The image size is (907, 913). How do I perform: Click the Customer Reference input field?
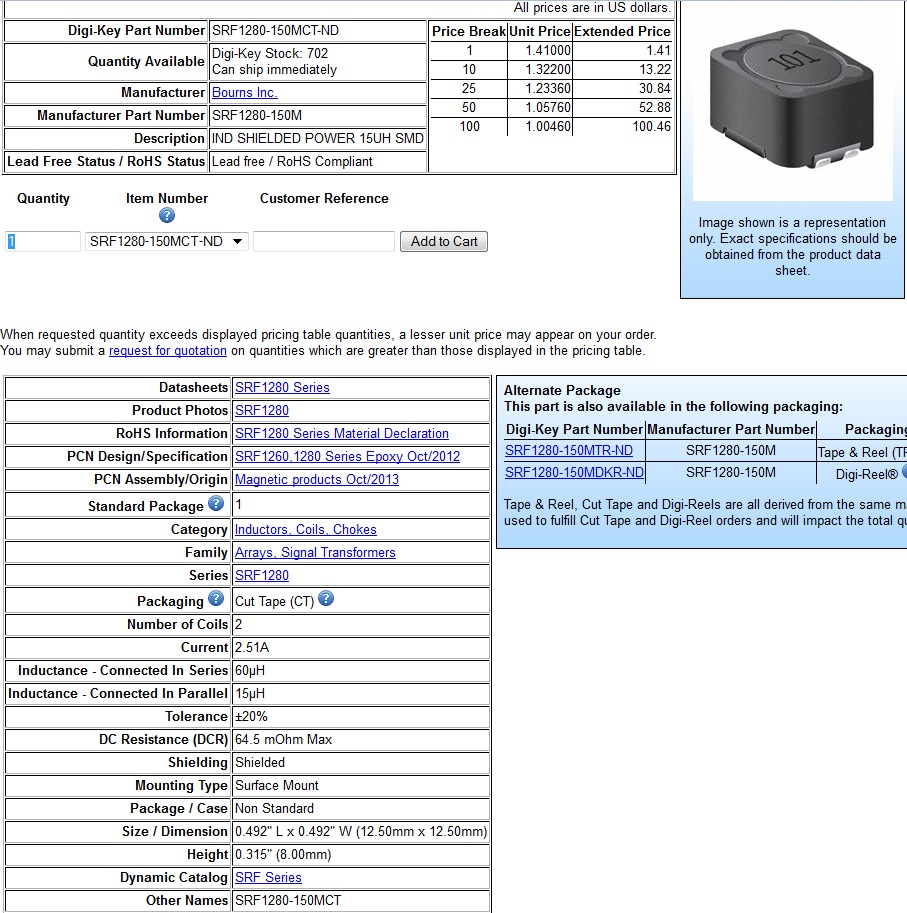tap(324, 241)
